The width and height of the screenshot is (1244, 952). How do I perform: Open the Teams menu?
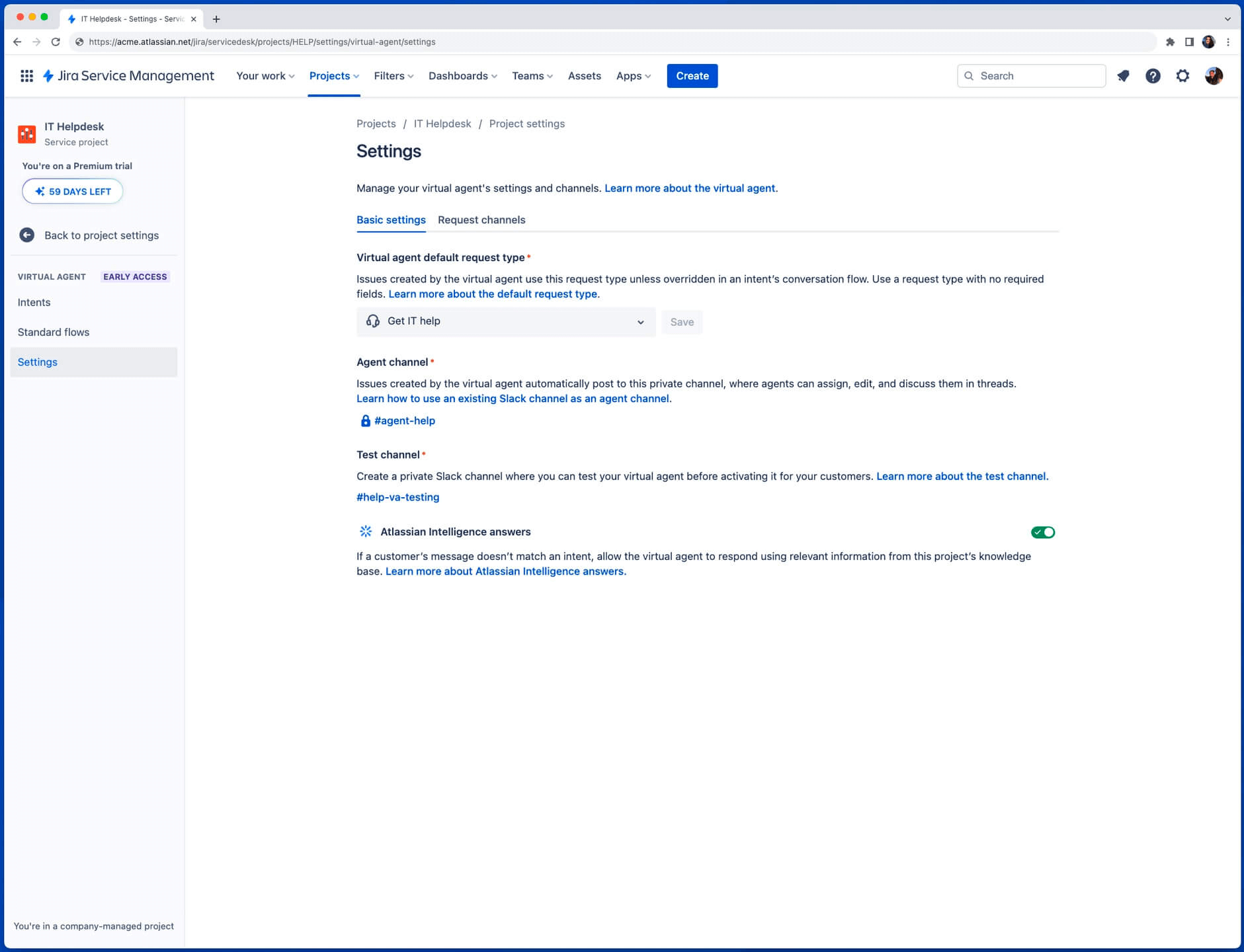pyautogui.click(x=531, y=75)
